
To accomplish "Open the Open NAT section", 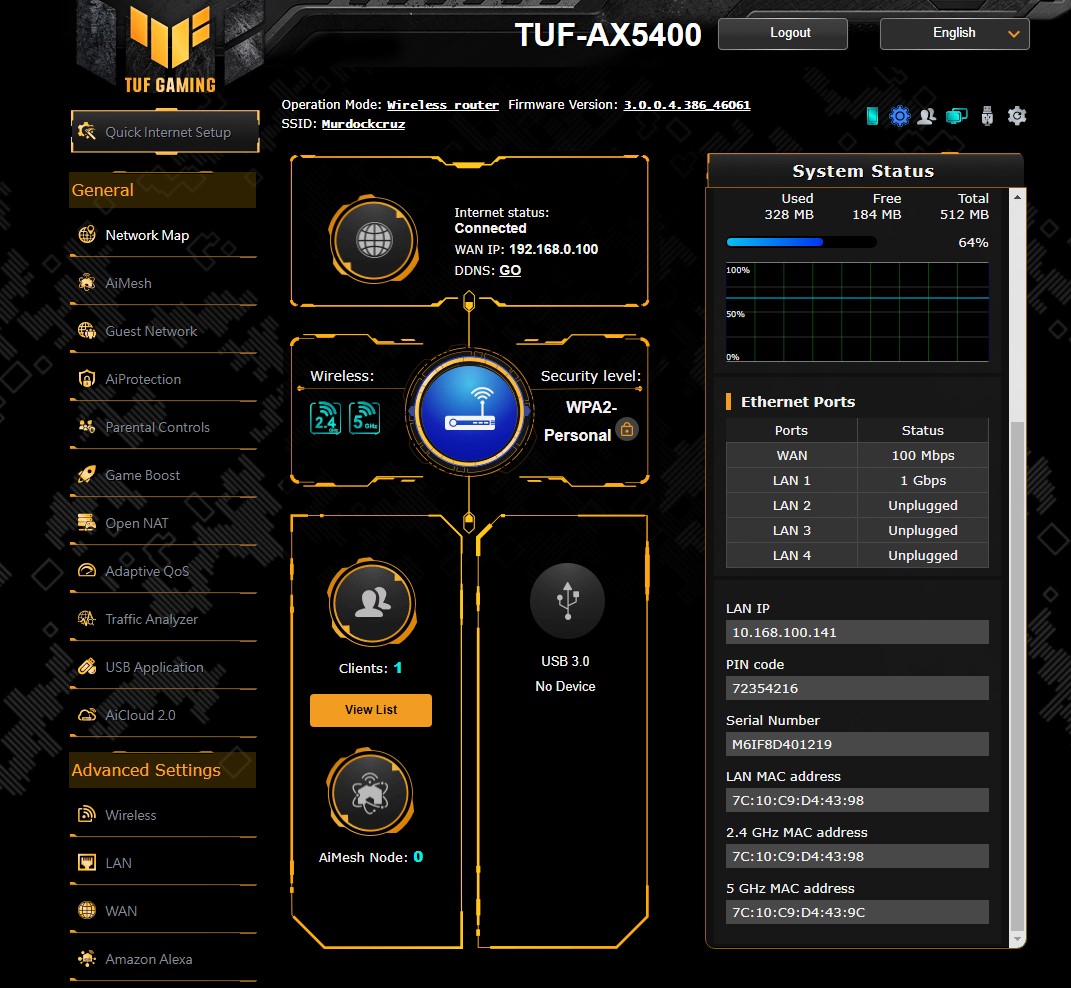I will (137, 523).
